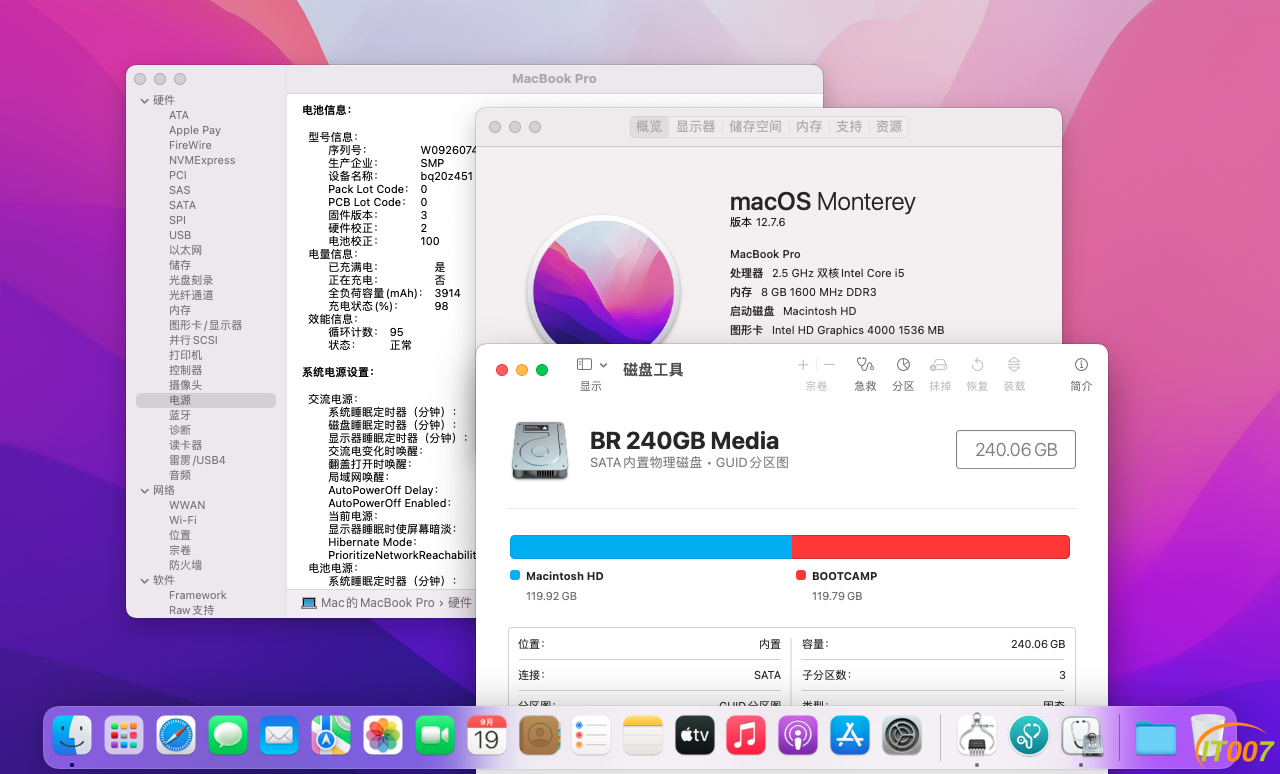Collapse the 软件 software tree section
This screenshot has width=1280, height=774.
[144, 580]
